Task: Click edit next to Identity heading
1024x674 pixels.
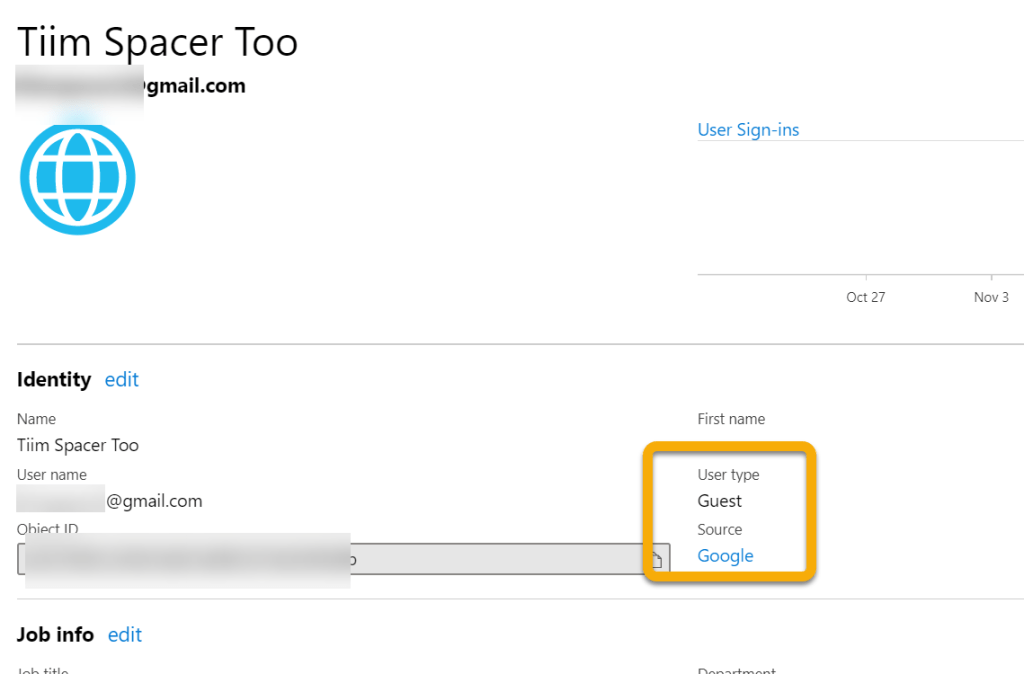Action: 122,380
